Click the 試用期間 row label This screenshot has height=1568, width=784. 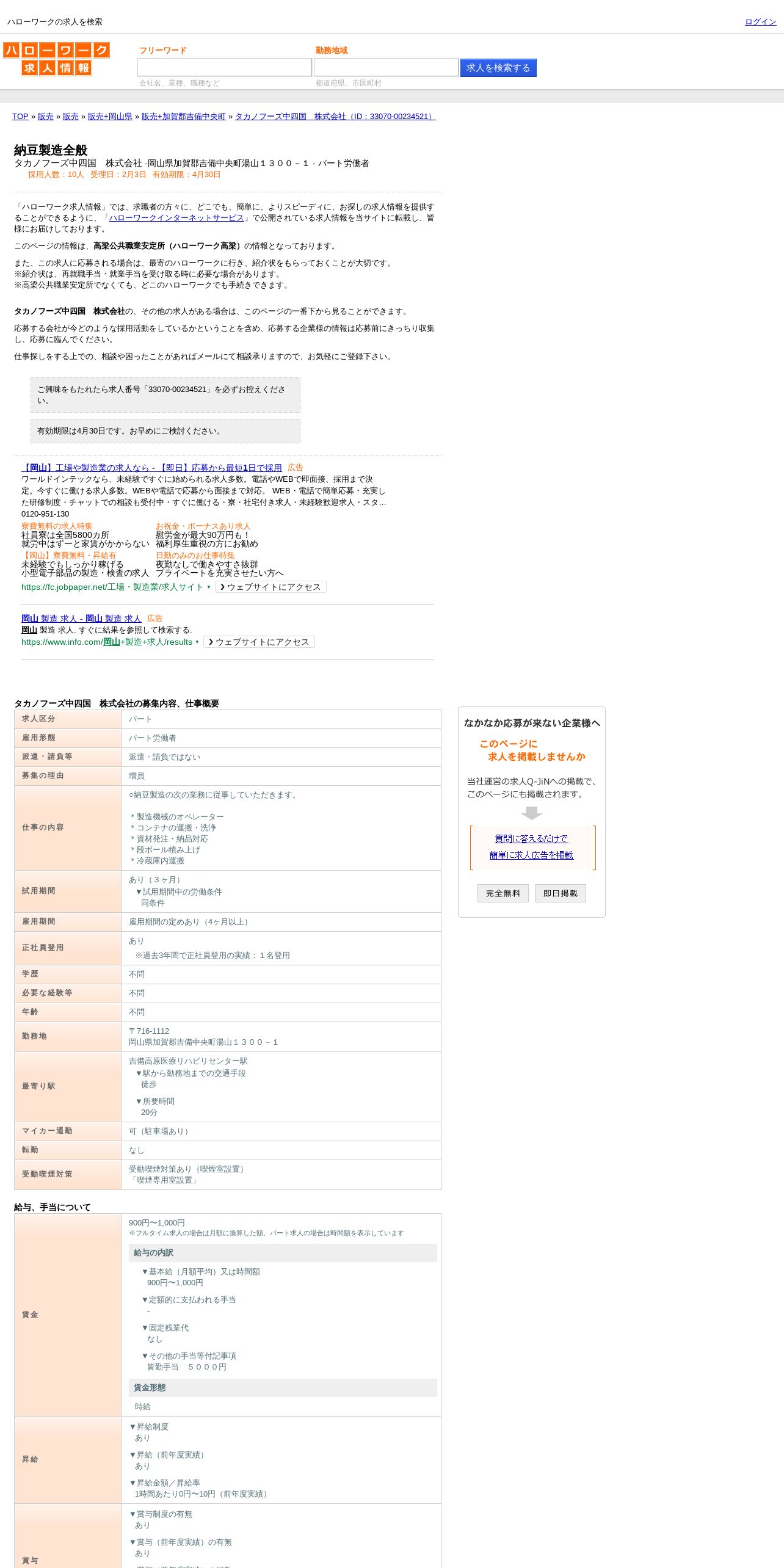[x=38, y=891]
